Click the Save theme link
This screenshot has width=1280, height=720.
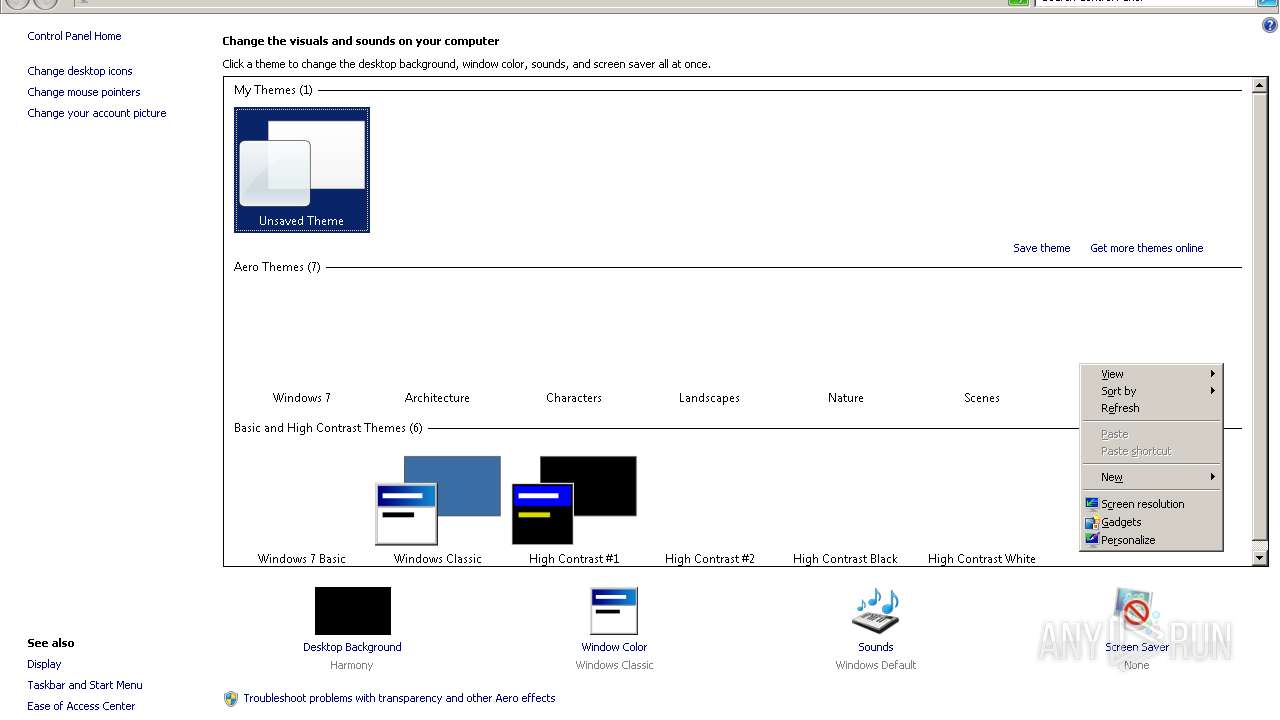pyautogui.click(x=1041, y=248)
